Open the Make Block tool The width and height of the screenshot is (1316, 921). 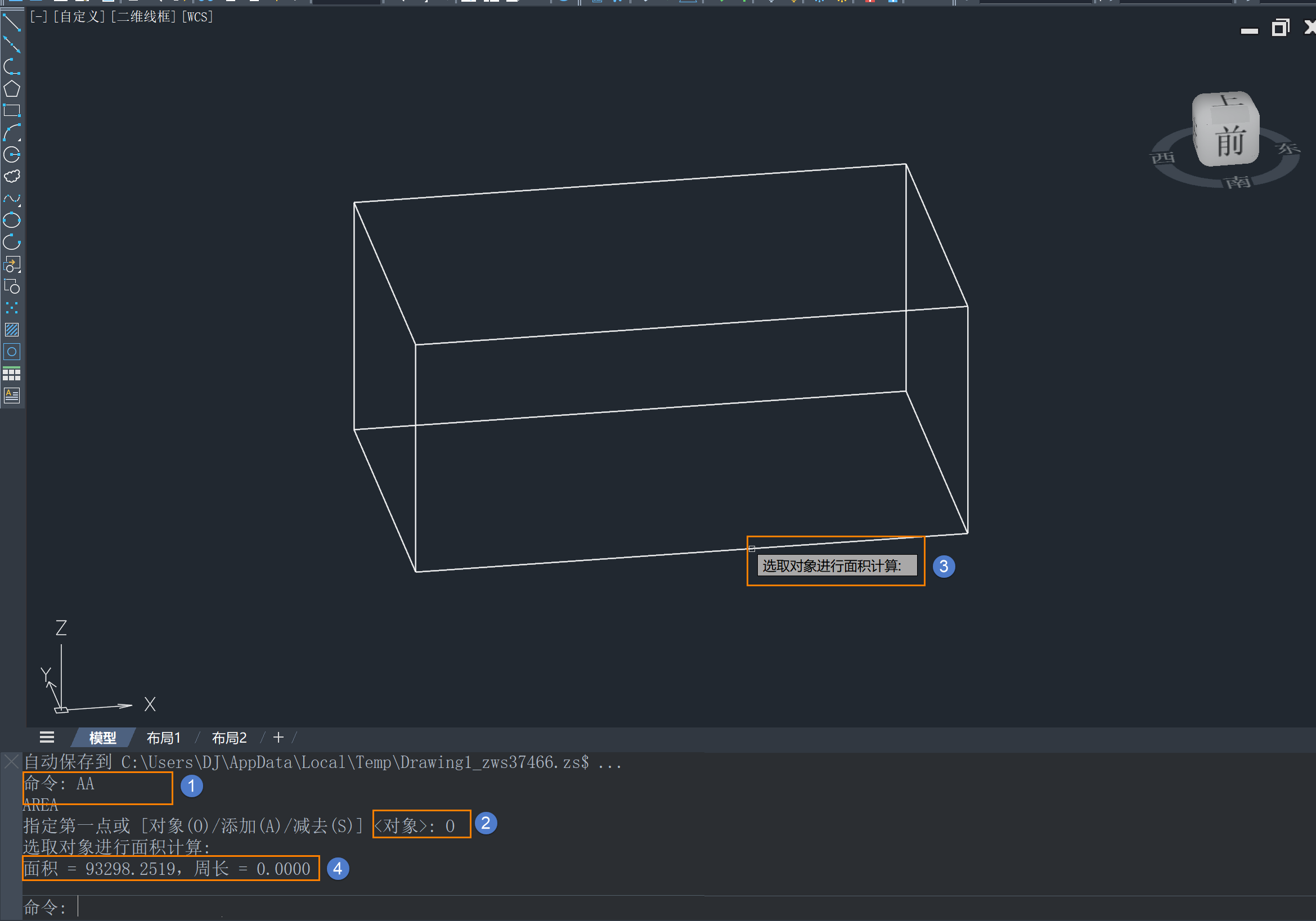pyautogui.click(x=11, y=286)
